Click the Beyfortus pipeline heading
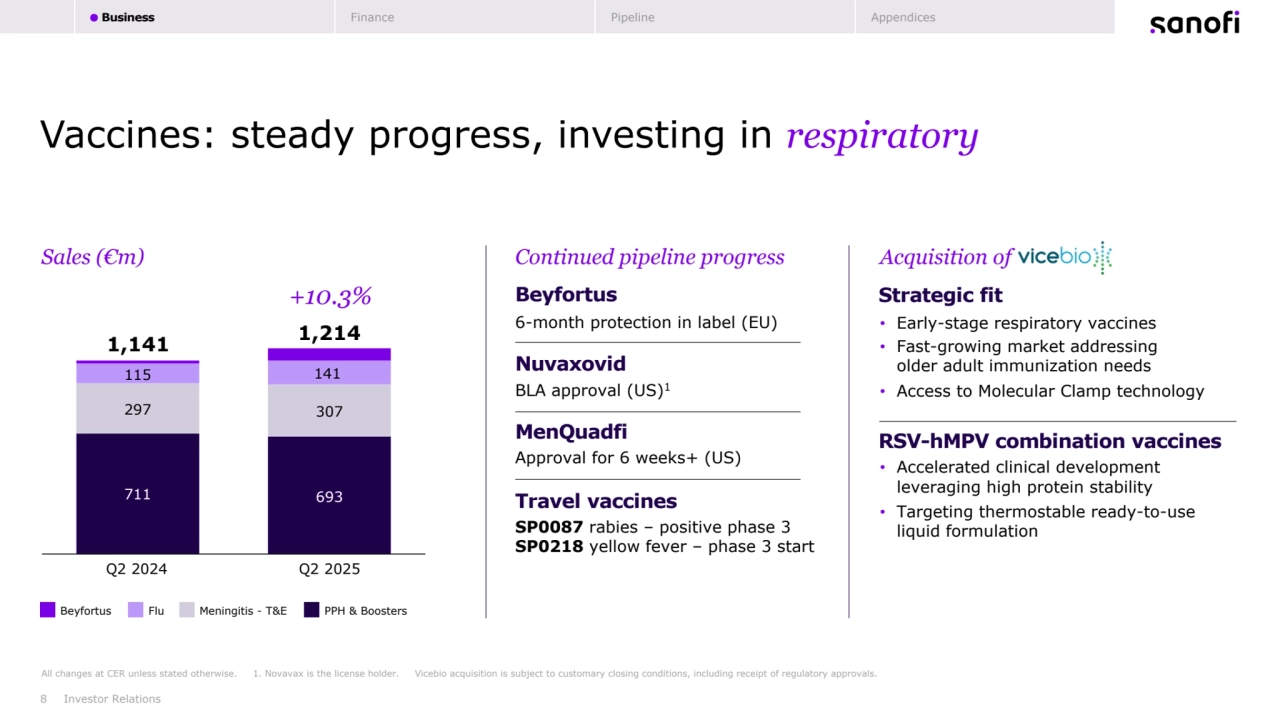Screen dimensions: 1280x720 click(x=566, y=295)
